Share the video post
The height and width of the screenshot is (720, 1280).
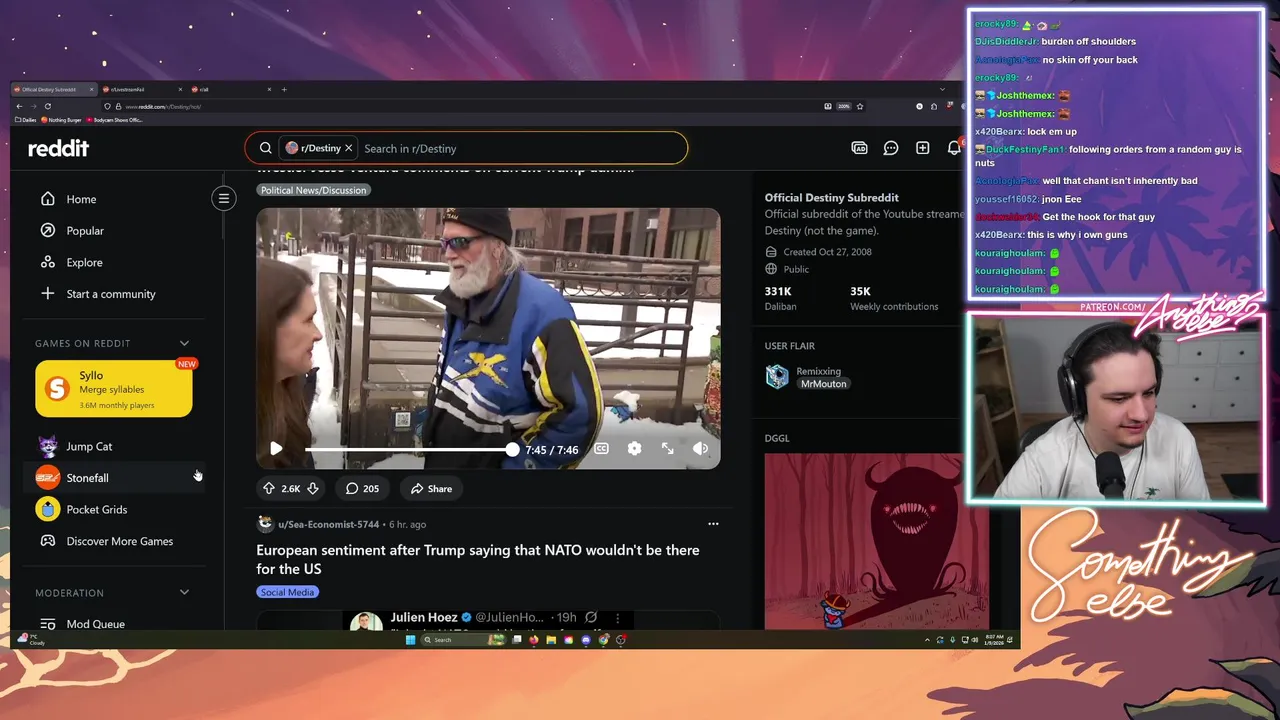(431, 489)
